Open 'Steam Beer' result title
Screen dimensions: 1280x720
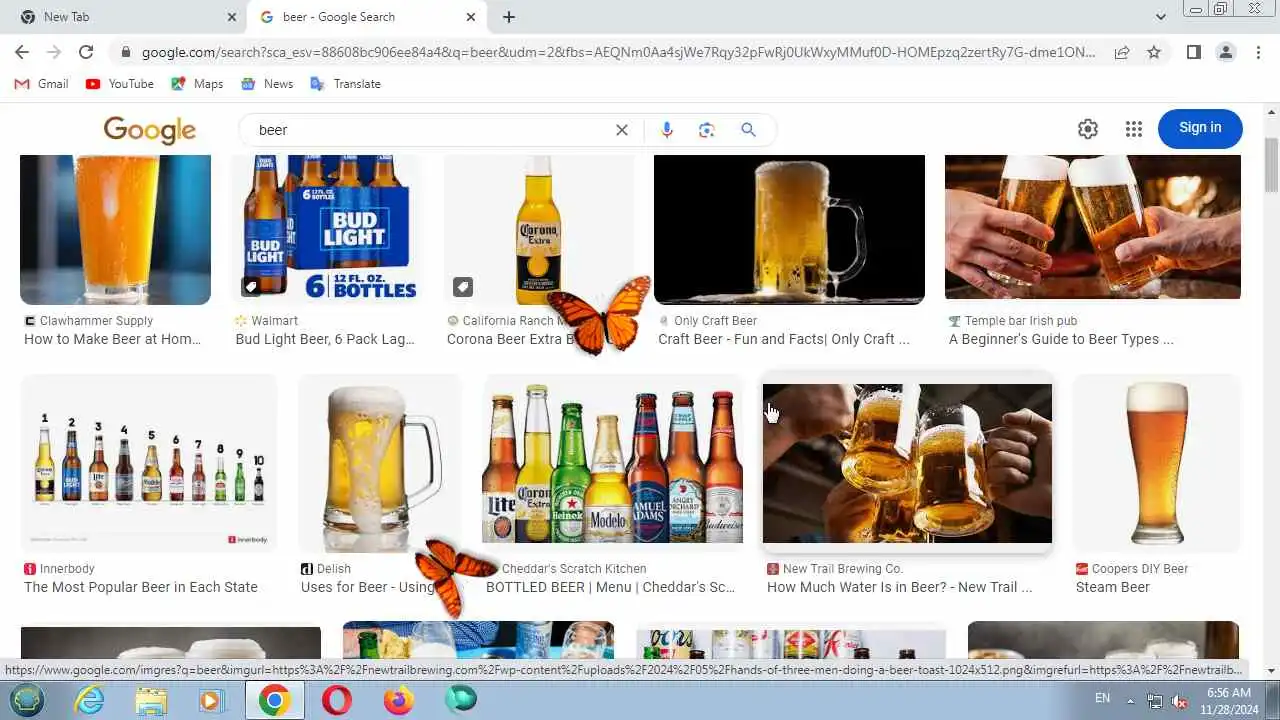tap(1113, 587)
